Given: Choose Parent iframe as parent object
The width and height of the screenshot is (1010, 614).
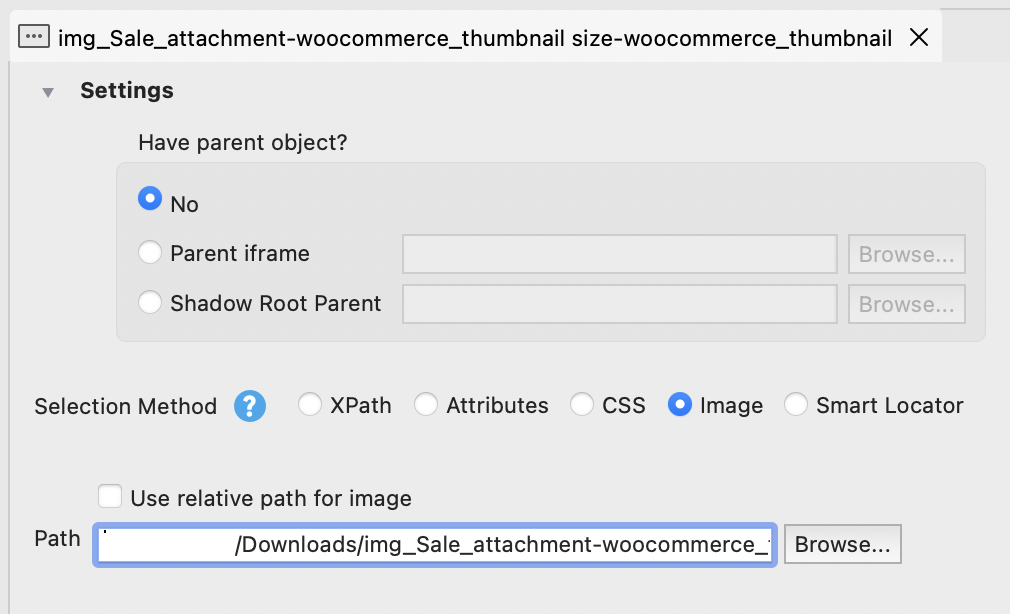Looking at the screenshot, I should (150, 252).
